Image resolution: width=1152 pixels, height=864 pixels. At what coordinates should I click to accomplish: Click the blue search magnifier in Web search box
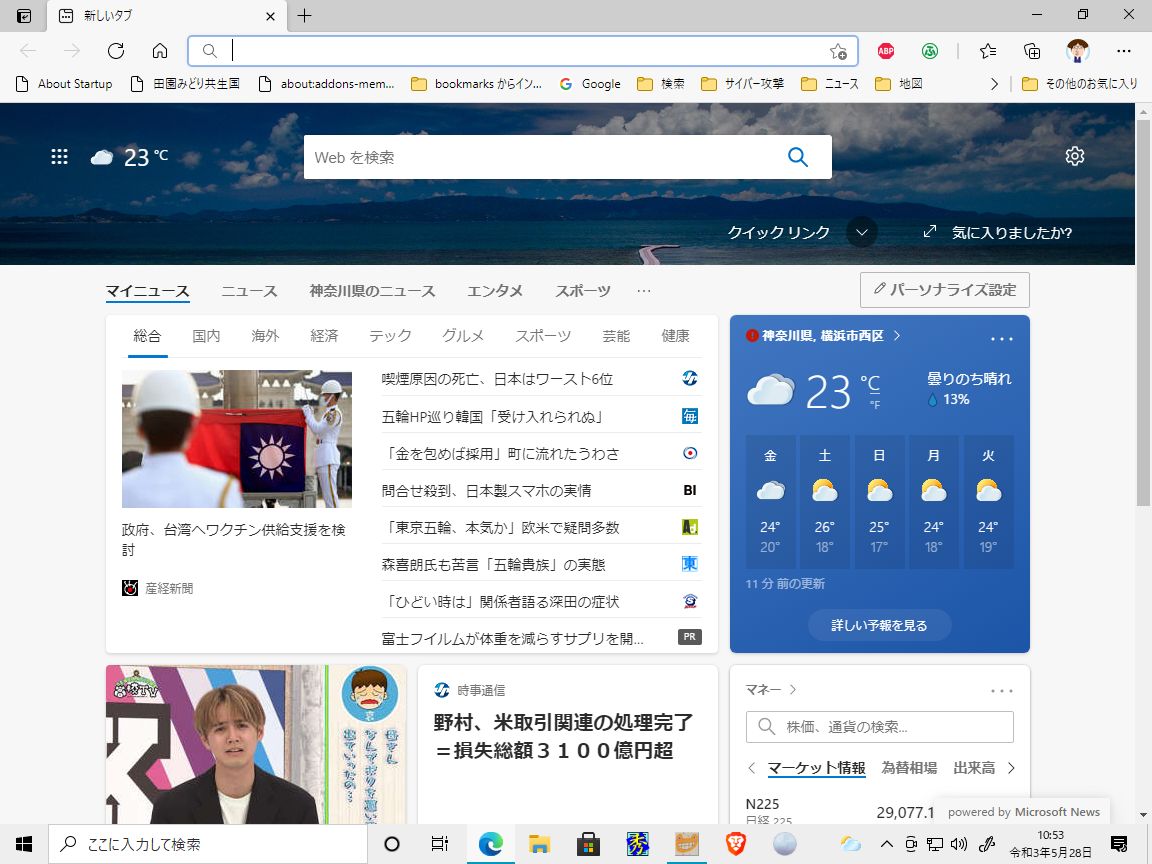pyautogui.click(x=798, y=156)
